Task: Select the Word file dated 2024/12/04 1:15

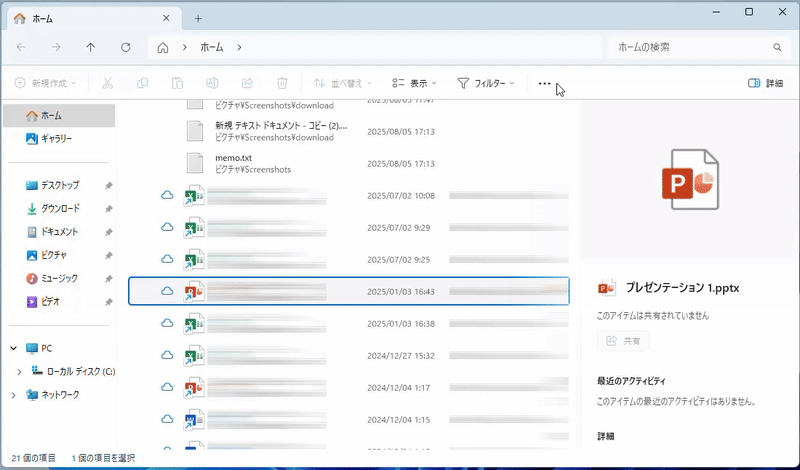Action: click(349, 419)
